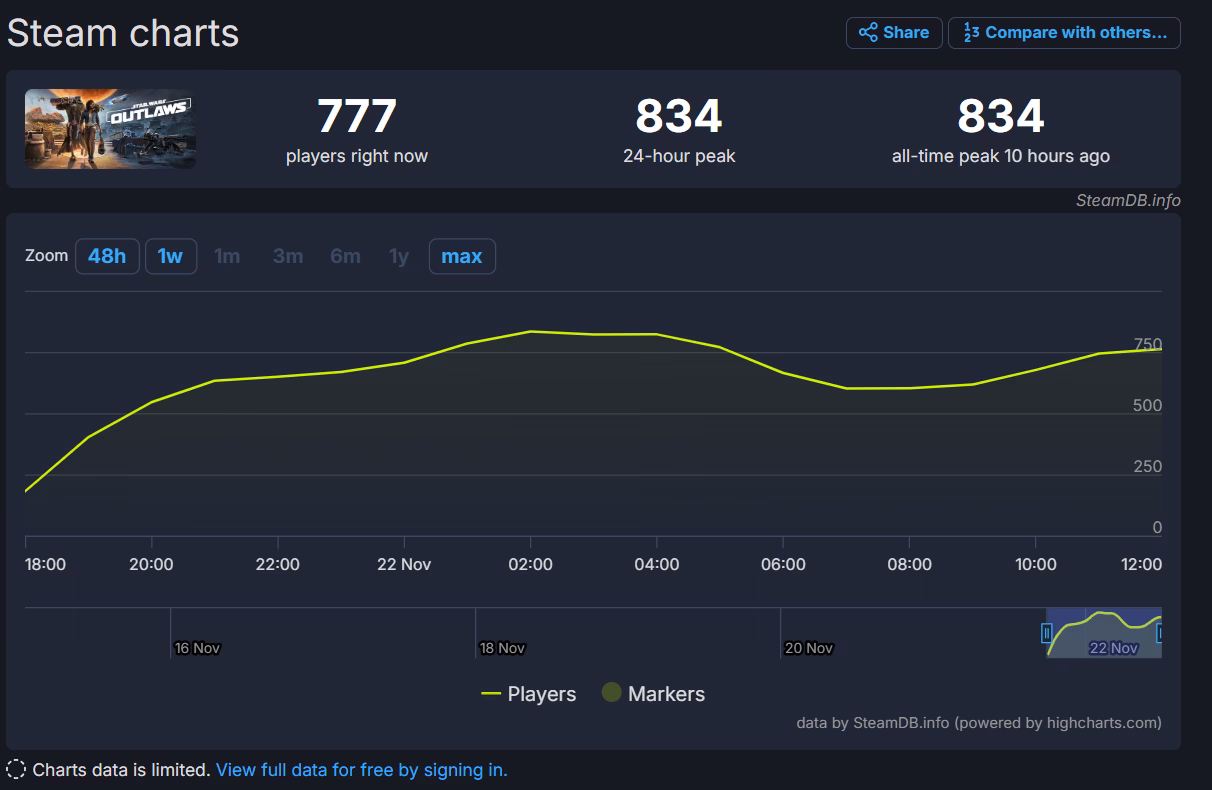This screenshot has width=1212, height=790.
Task: Click the 20 Nov marker in navigator
Action: pos(809,648)
